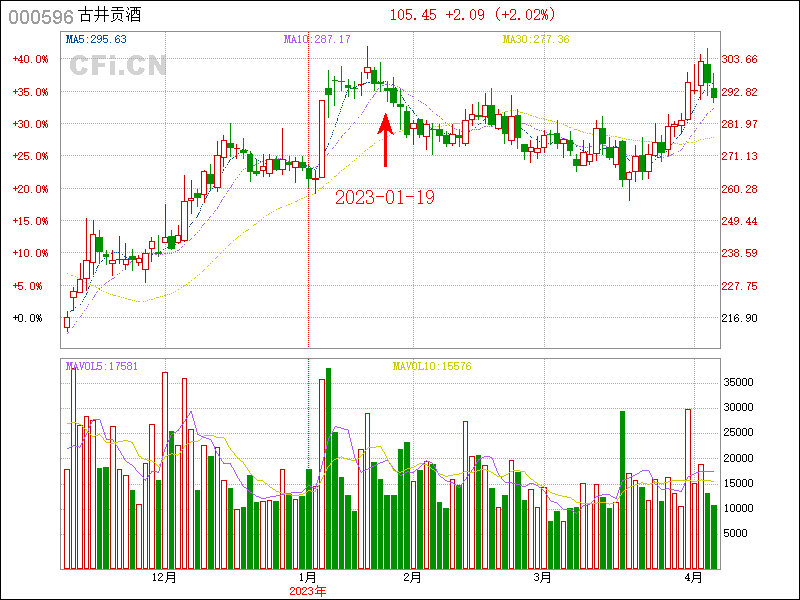800x600 pixels.
Task: Click the 281.97 price axis value
Action: pos(739,124)
